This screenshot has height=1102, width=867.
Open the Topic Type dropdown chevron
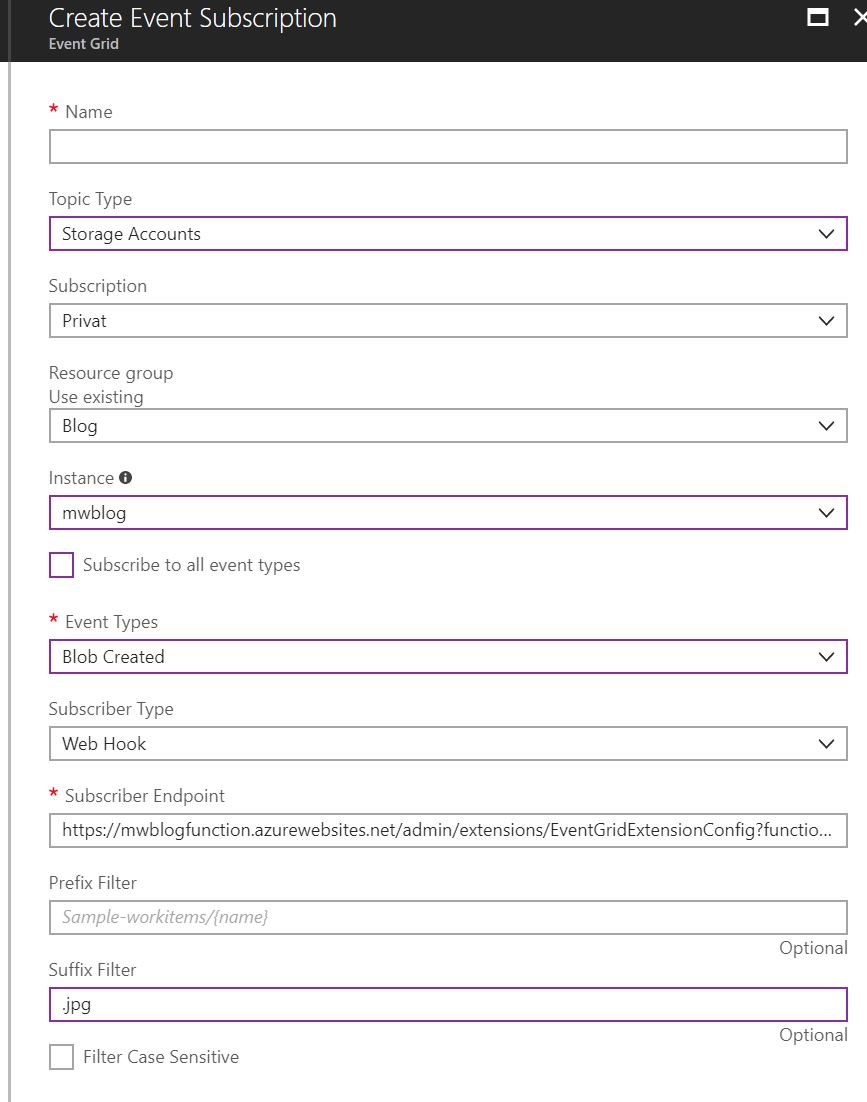pyautogui.click(x=826, y=234)
